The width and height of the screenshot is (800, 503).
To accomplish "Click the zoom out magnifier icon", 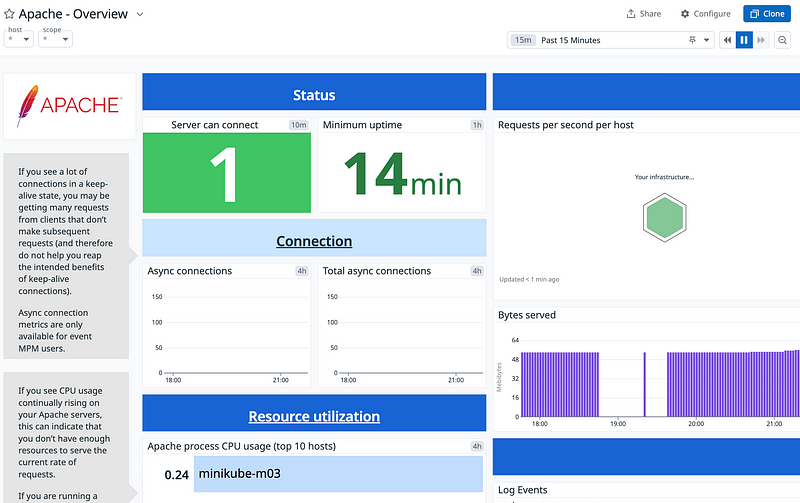I will [x=784, y=40].
